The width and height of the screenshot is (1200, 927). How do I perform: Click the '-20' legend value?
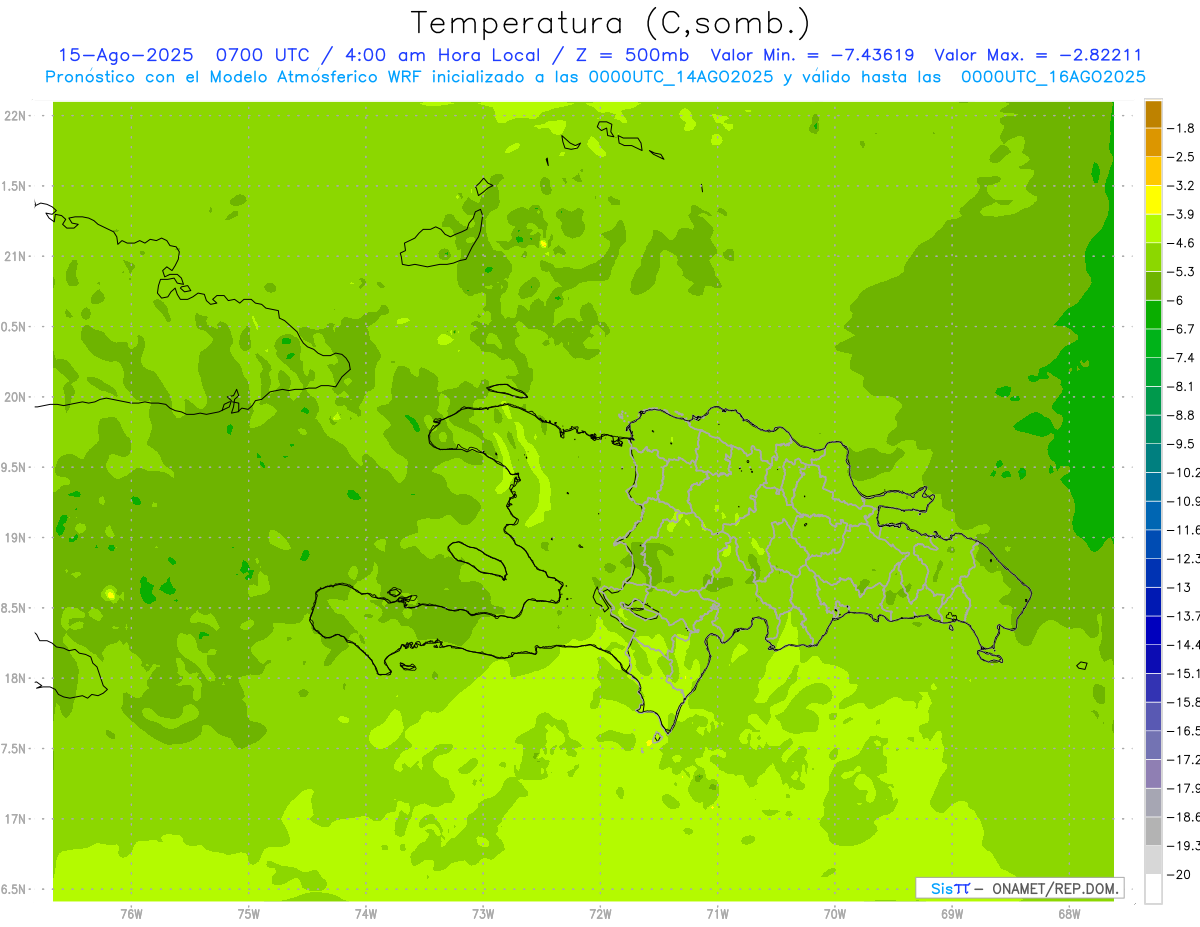click(x=1180, y=874)
